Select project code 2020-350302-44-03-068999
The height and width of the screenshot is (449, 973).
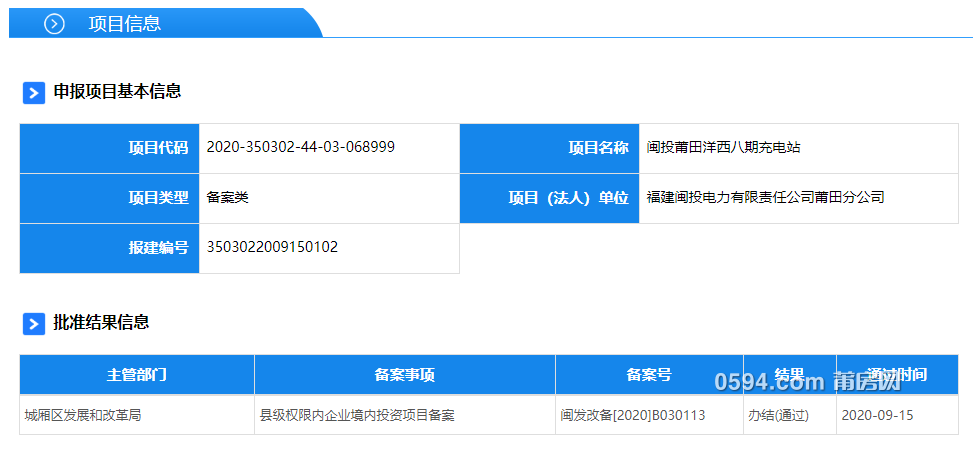300,147
